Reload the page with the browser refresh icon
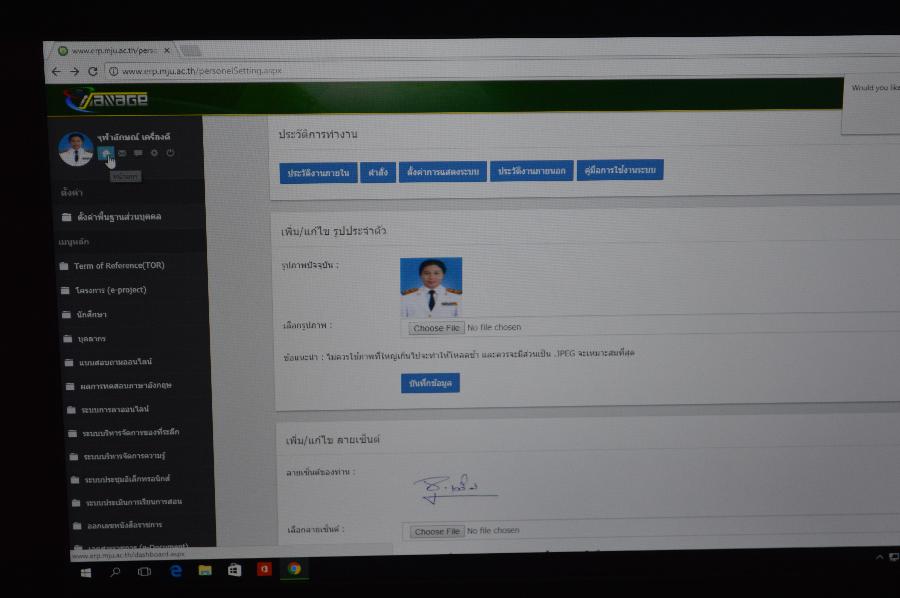This screenshot has height=598, width=900. (x=93, y=71)
